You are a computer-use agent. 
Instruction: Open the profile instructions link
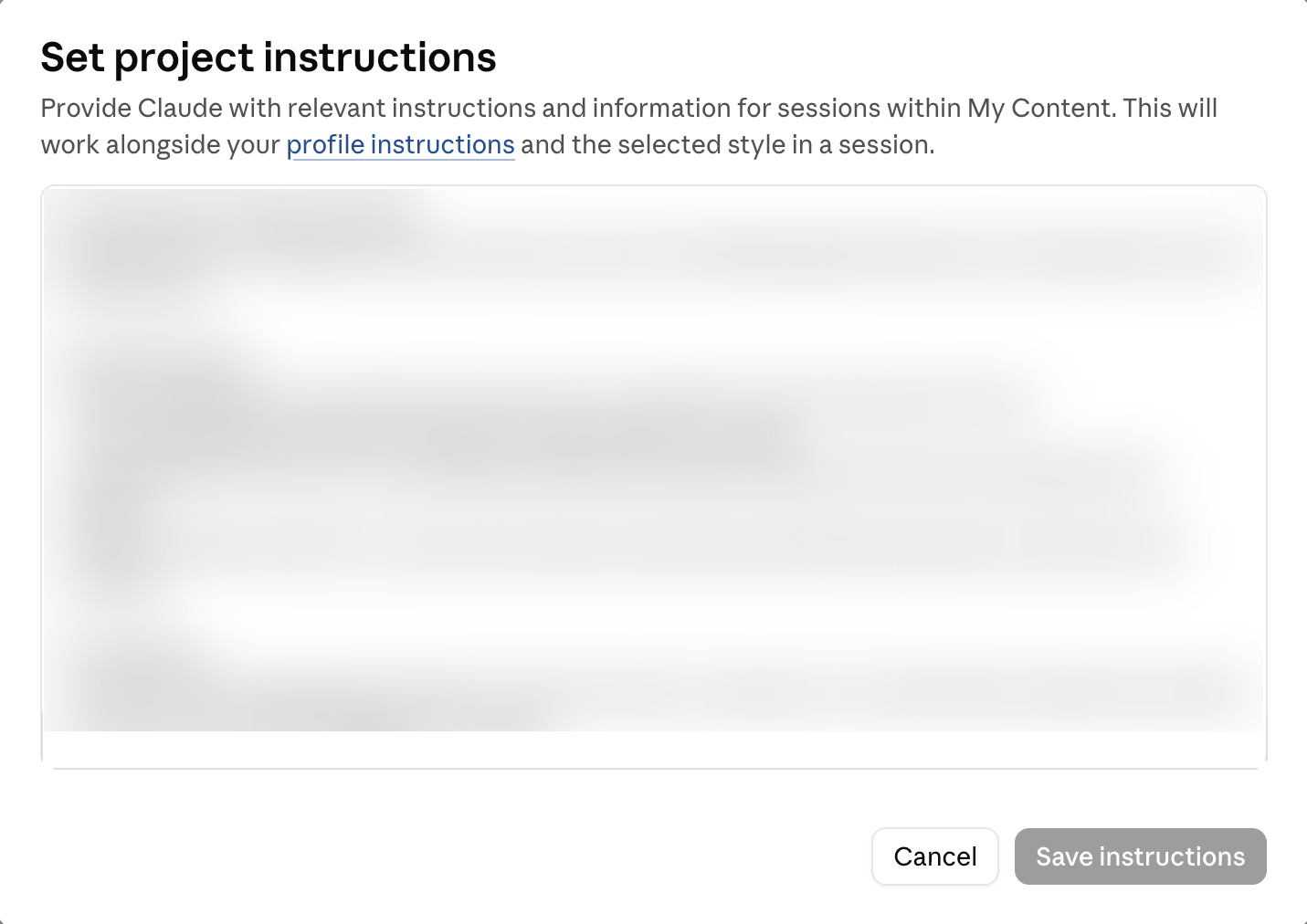(x=400, y=145)
